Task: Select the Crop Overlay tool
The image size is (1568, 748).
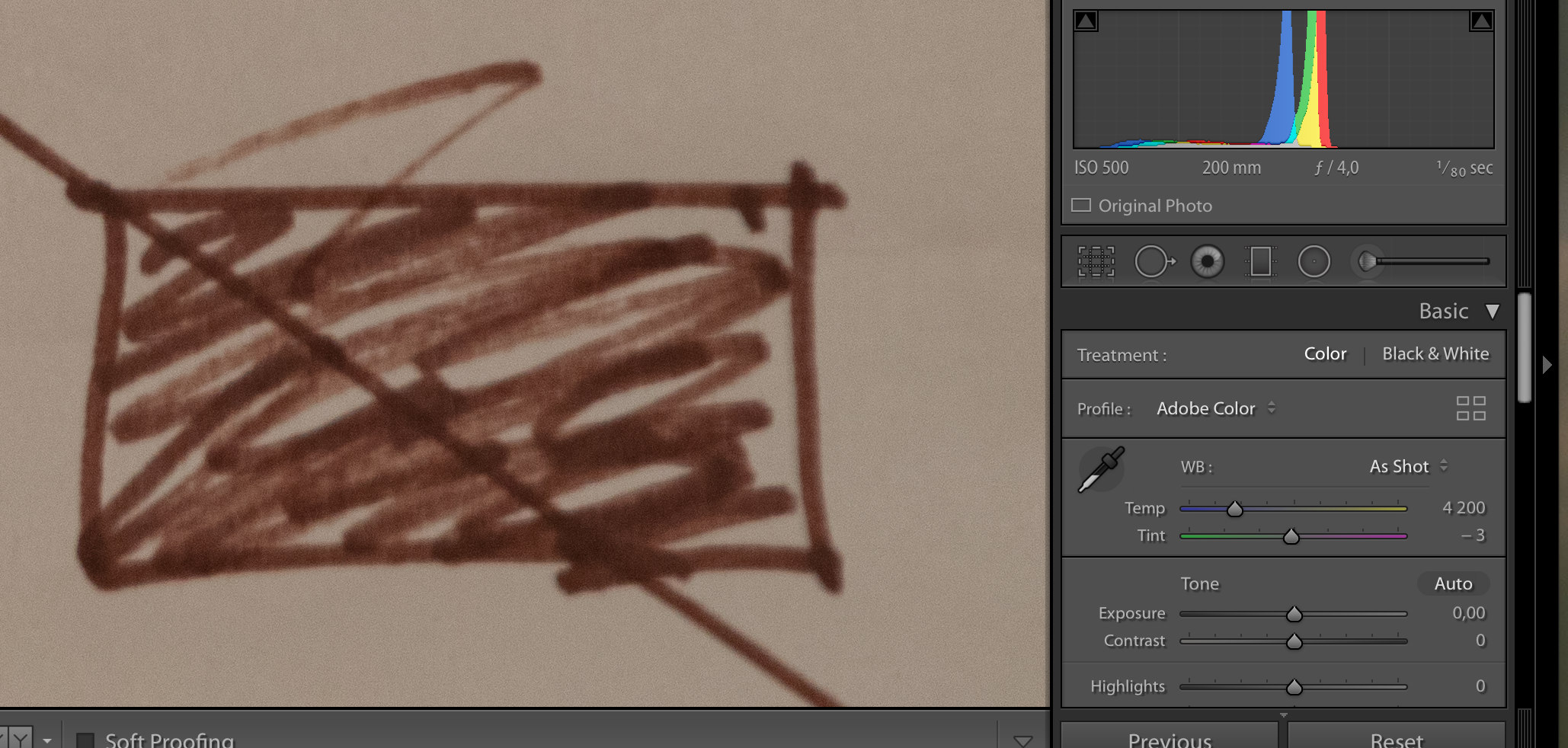Action: coord(1096,261)
